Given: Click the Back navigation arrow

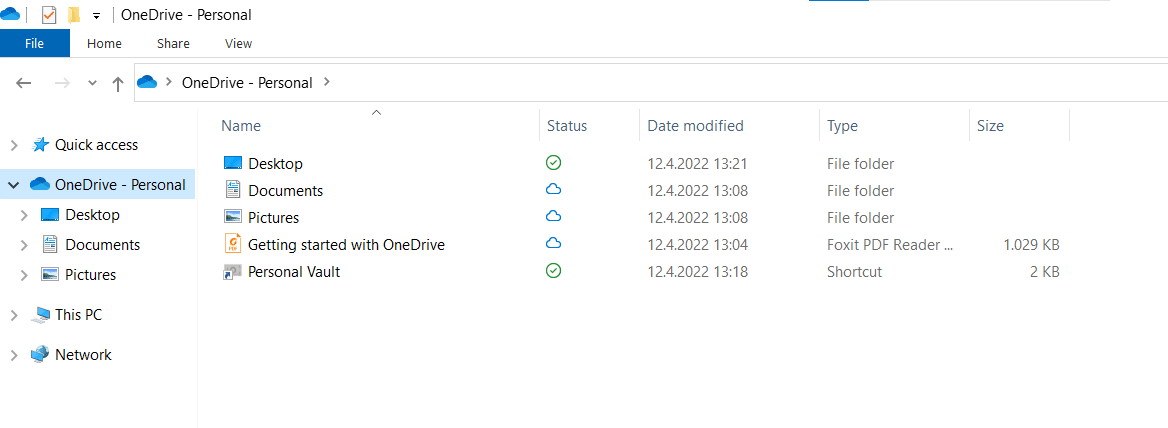Looking at the screenshot, I should [24, 83].
